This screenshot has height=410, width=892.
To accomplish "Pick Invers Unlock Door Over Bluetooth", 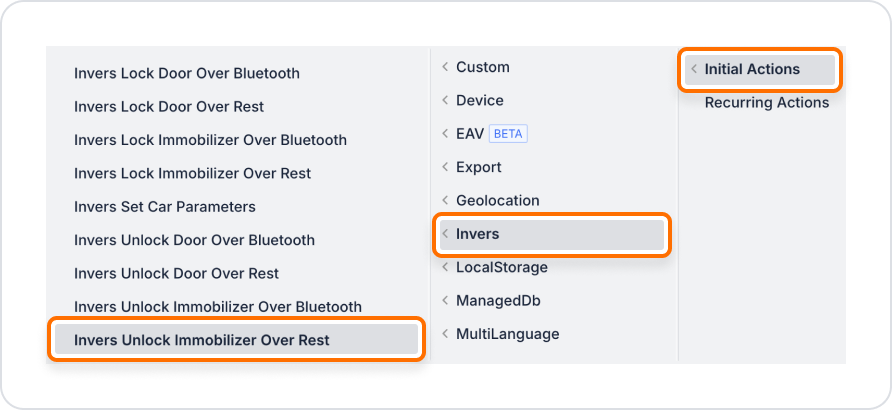I will pyautogui.click(x=194, y=240).
